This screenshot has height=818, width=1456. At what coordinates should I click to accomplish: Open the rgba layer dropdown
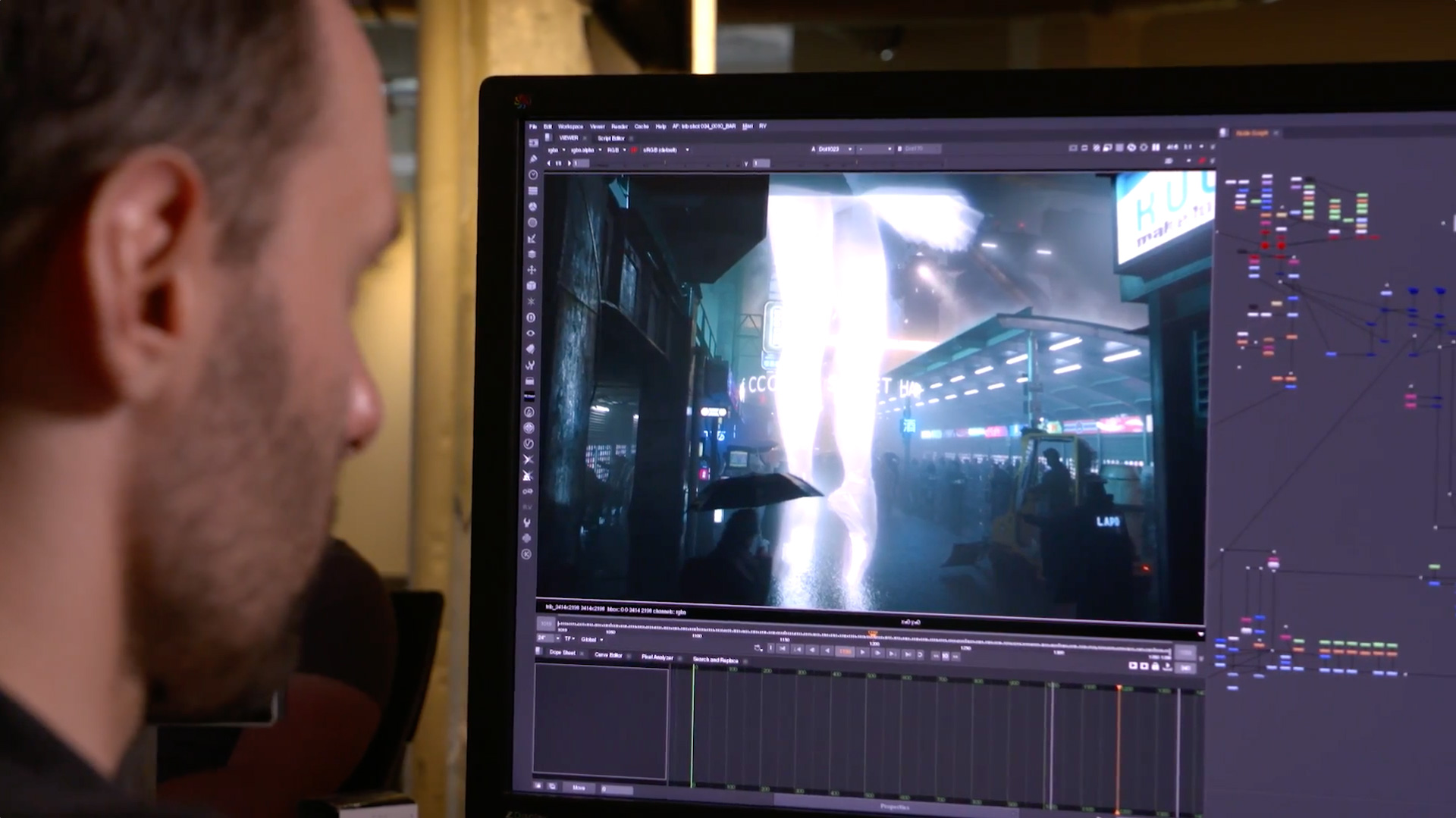click(557, 150)
